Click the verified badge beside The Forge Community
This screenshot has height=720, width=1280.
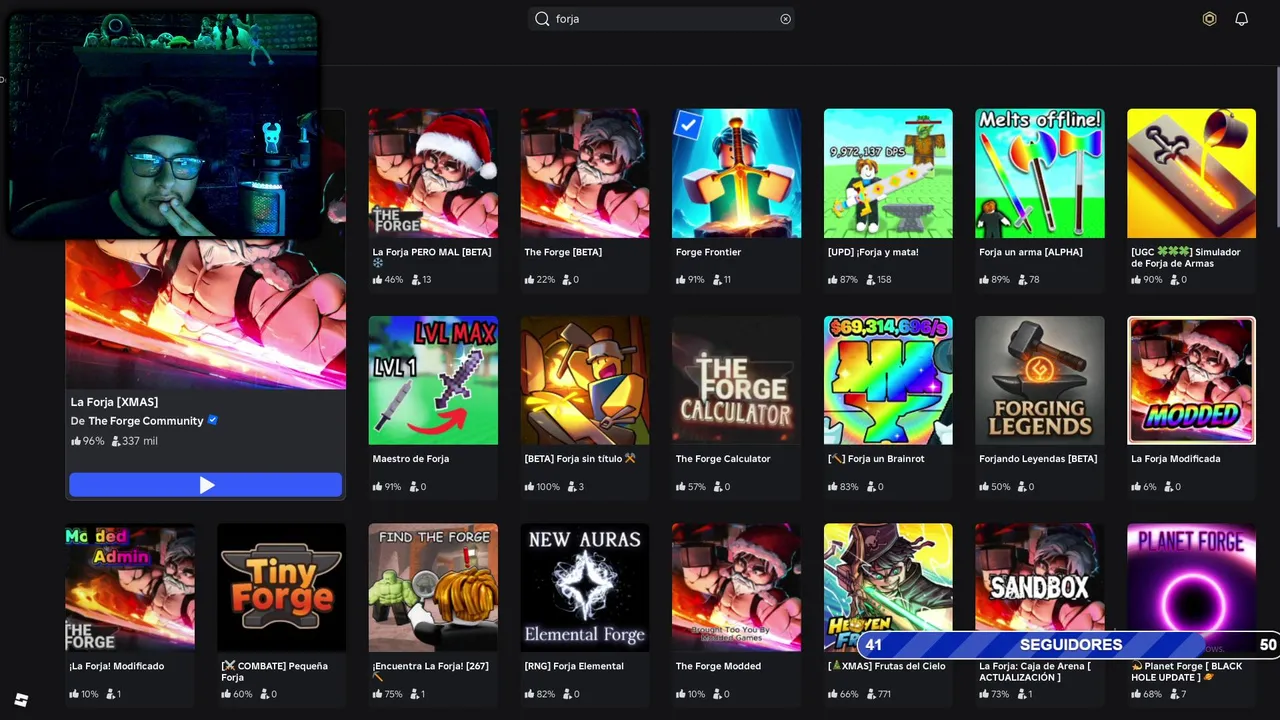(x=212, y=420)
